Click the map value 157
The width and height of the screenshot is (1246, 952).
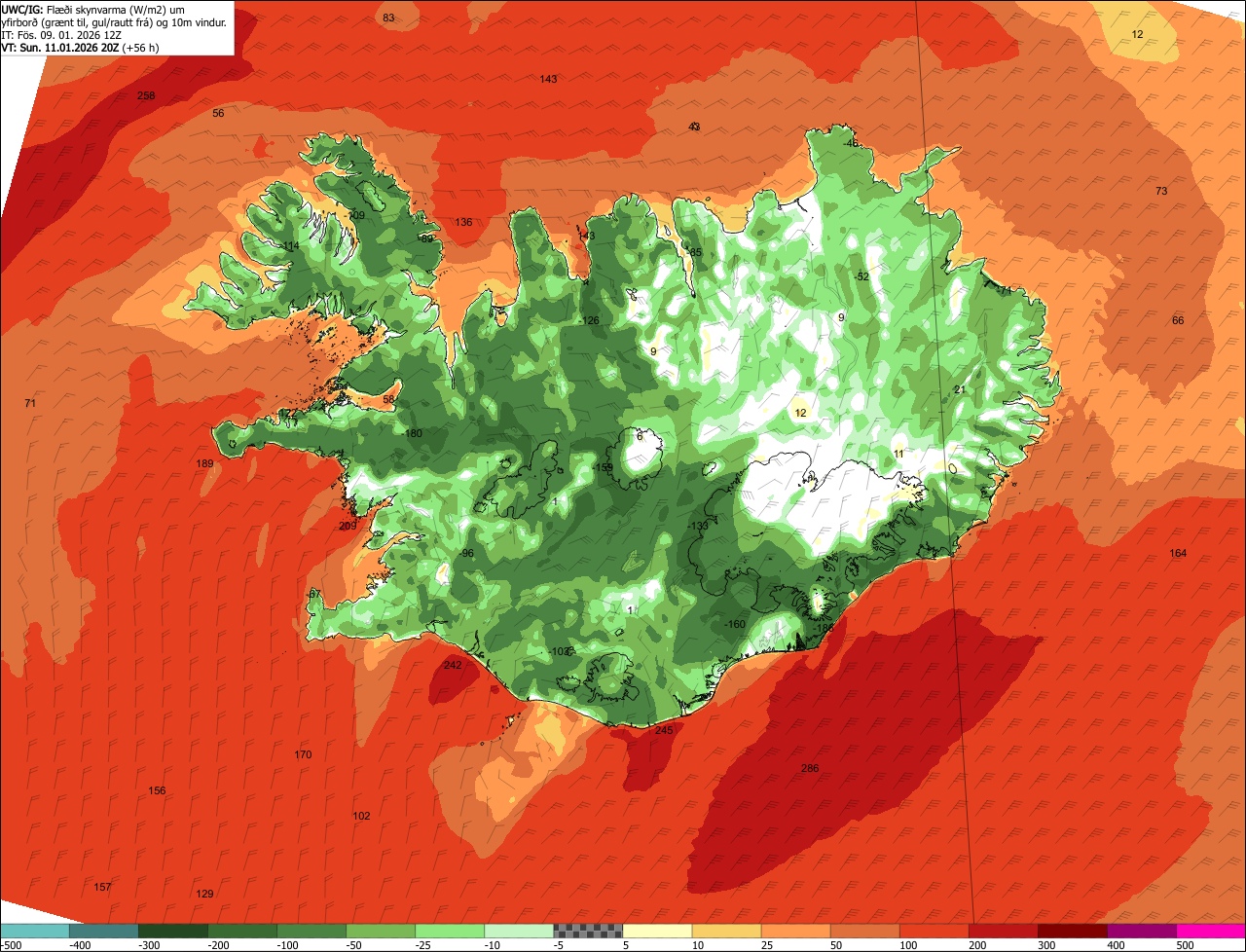tap(102, 887)
